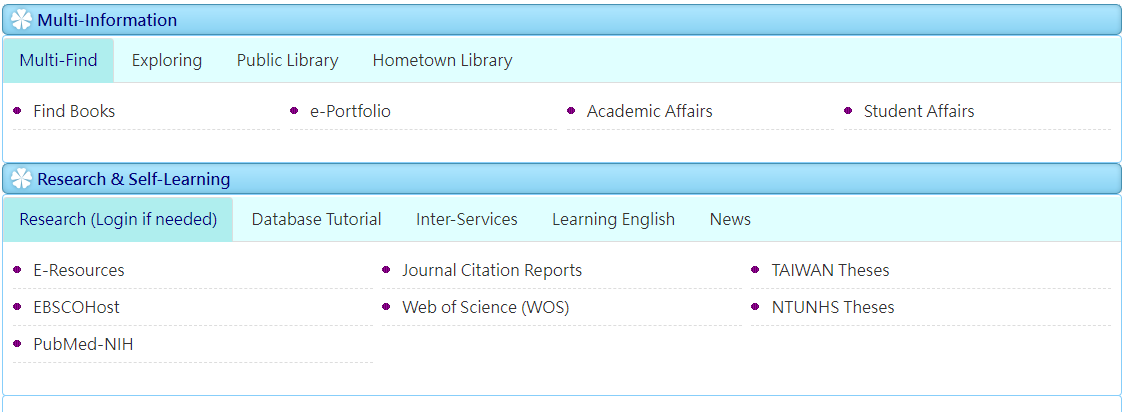Launch EBSCOHost database link
This screenshot has width=1129, height=412.
76,308
